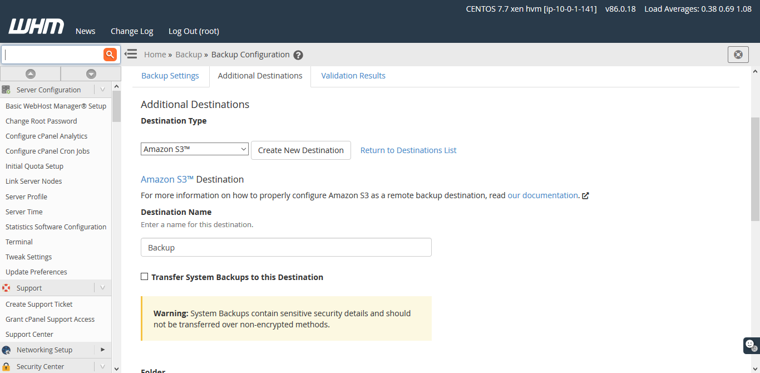This screenshot has width=760, height=373.
Task: Collapse the Security Center chevron
Action: [x=102, y=367]
